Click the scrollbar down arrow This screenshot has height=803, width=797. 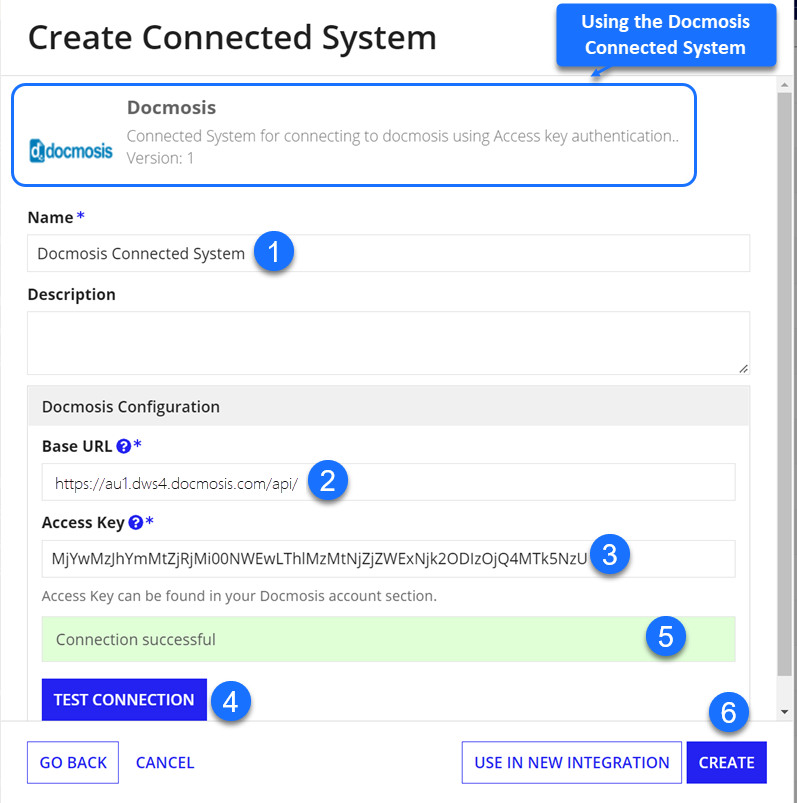784,711
